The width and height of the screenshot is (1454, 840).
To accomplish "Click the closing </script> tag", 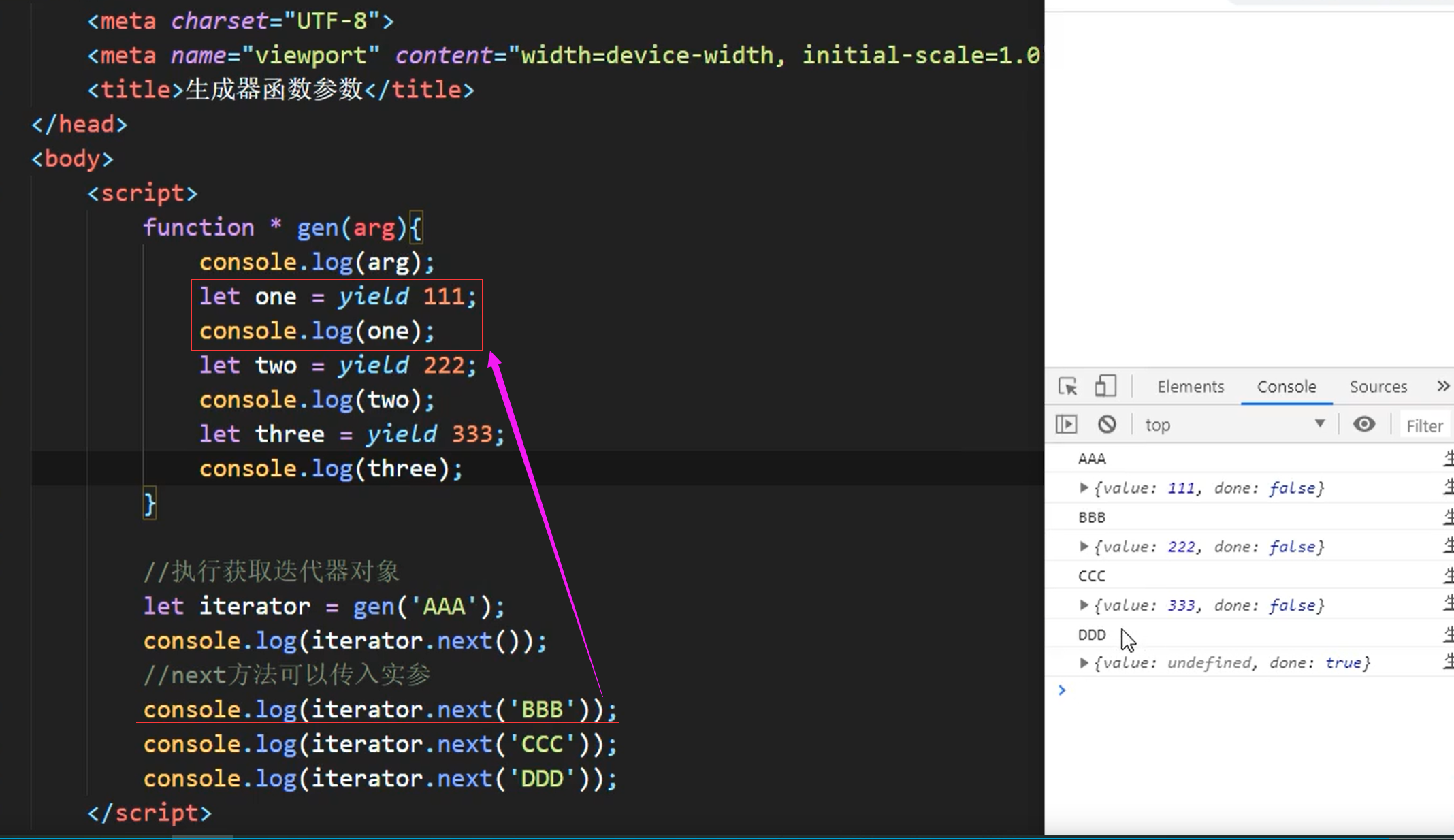I will coord(149,813).
